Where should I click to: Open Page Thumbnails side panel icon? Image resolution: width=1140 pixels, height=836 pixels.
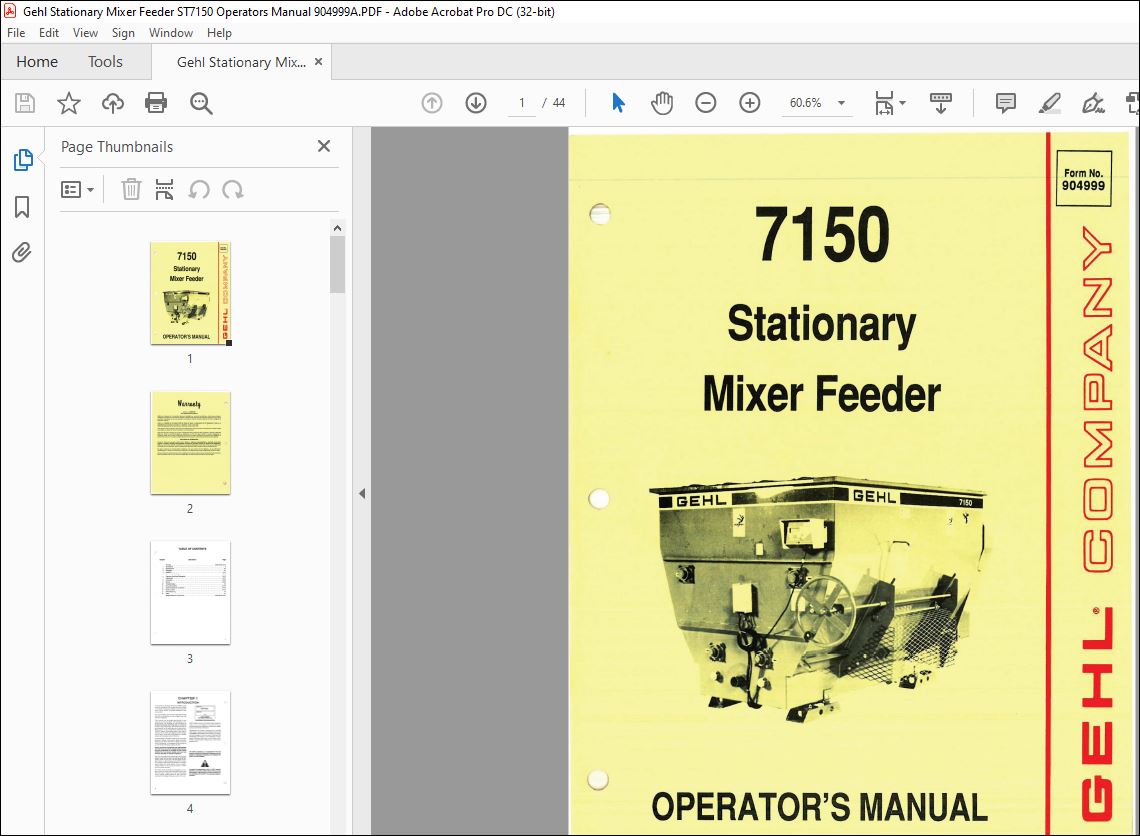click(23, 160)
